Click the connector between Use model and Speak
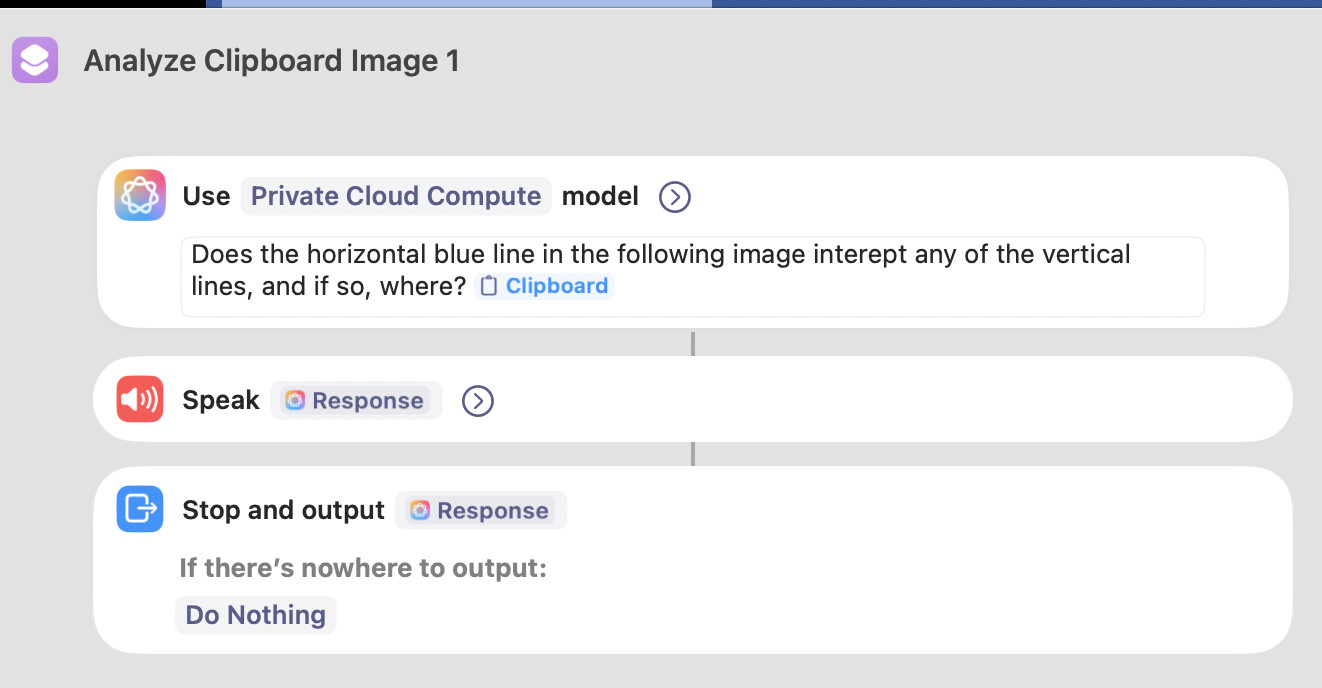Screen dimensions: 1322x688 tap(692, 343)
